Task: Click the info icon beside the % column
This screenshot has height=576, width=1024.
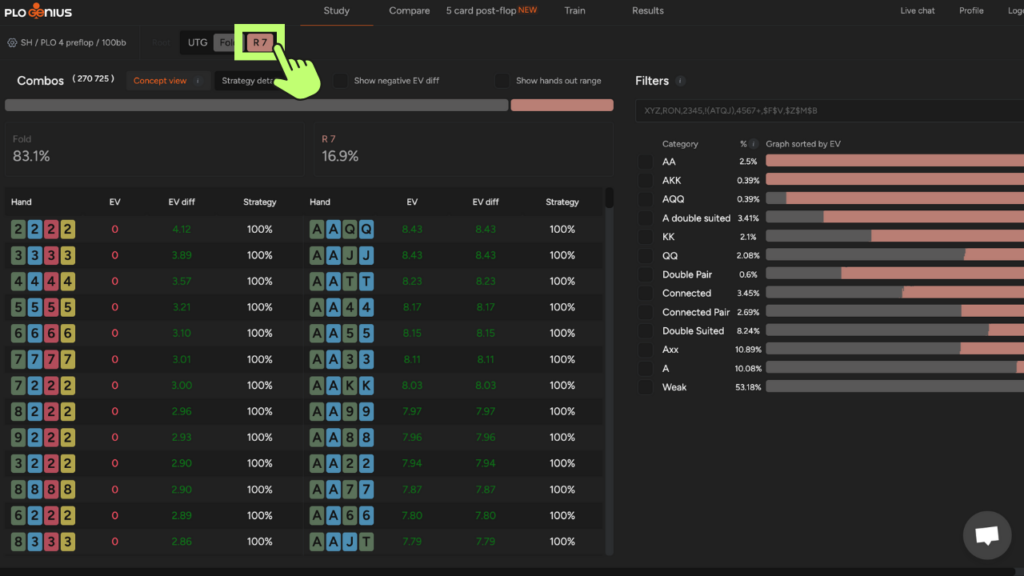Action: point(754,144)
